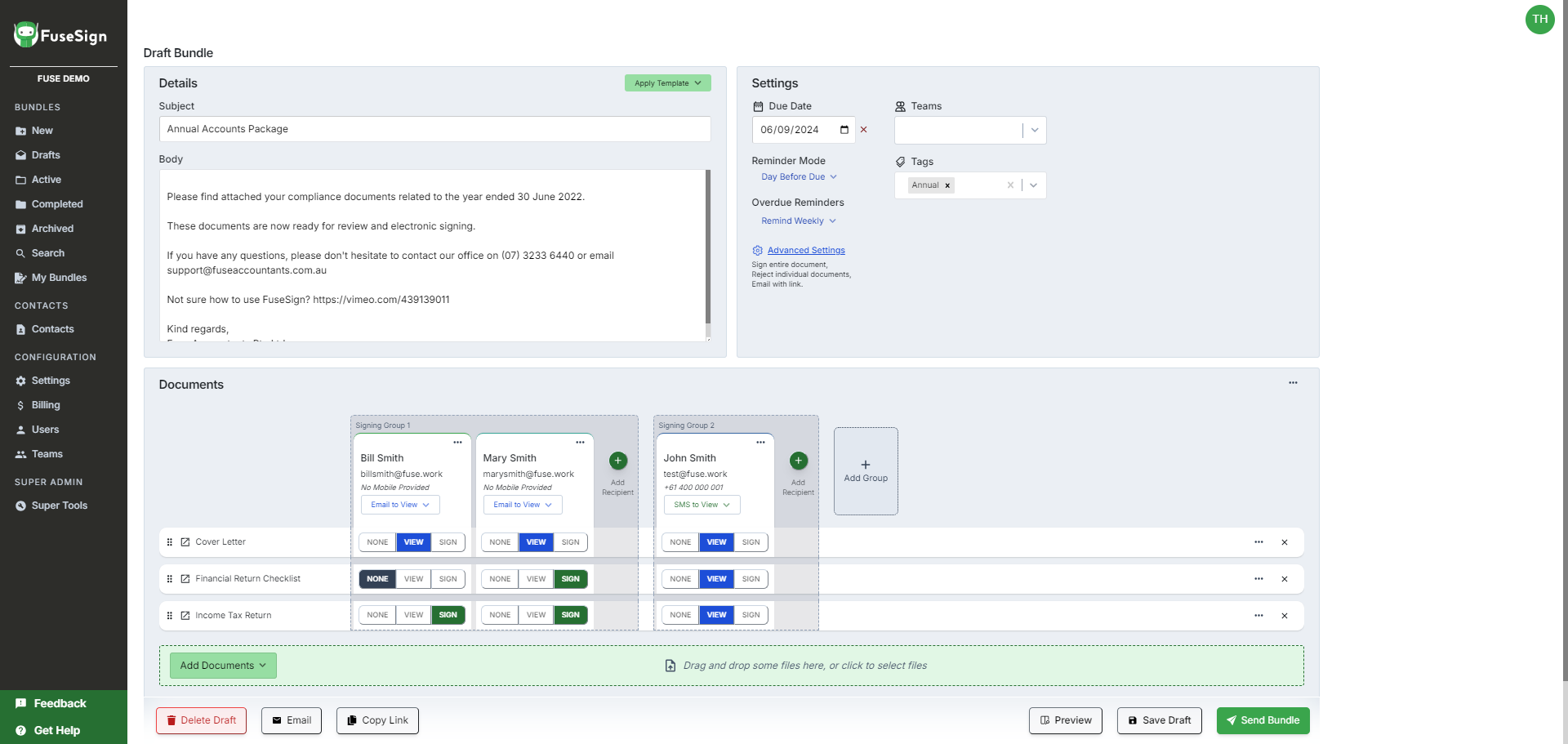Set Mary Smith's Financial Return Checklist to VIEW
Screen dimensions: 1568x744
536,579
